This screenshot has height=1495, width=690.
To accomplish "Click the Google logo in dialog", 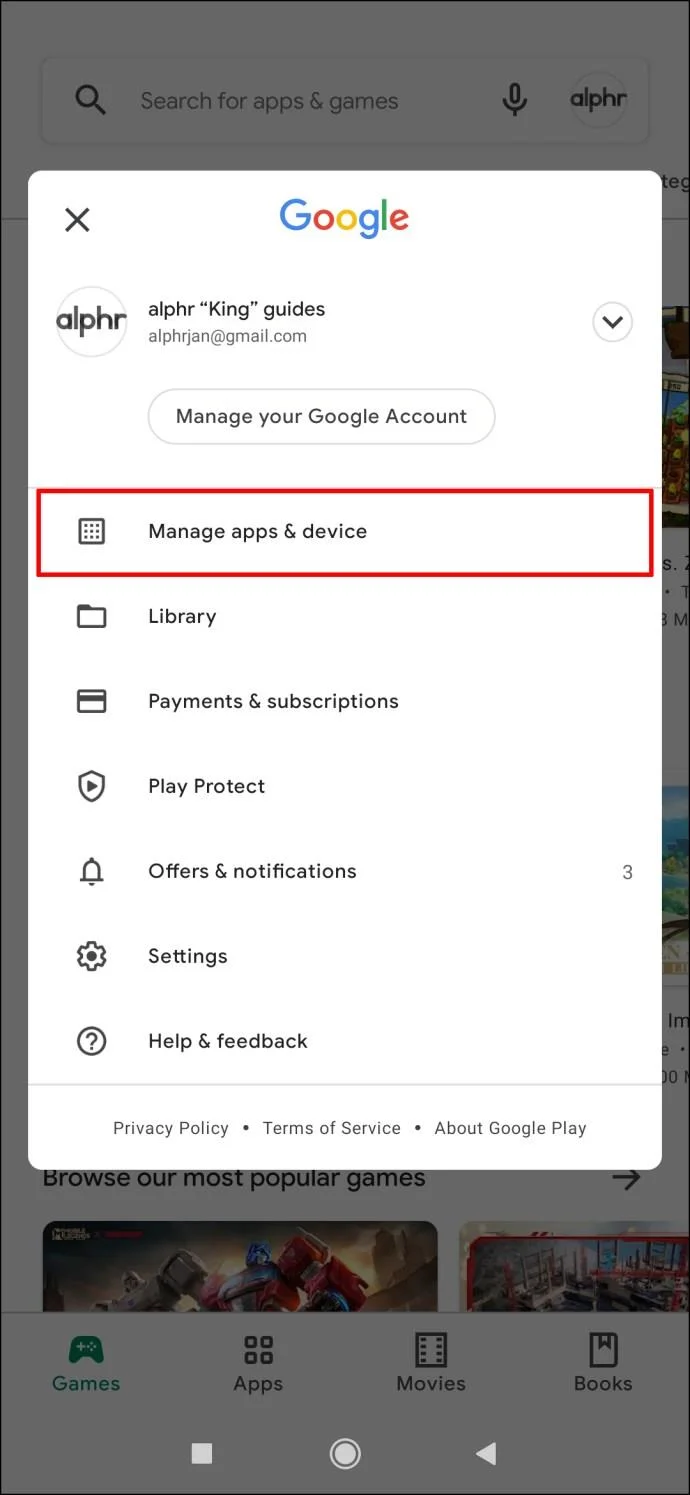I will 344,219.
